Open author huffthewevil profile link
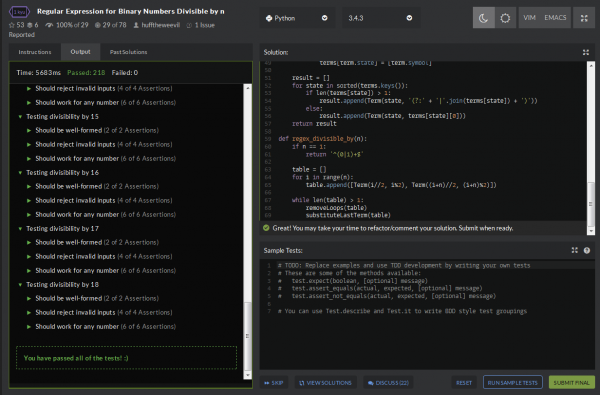Viewport: 600px width, 395px height. (x=160, y=25)
